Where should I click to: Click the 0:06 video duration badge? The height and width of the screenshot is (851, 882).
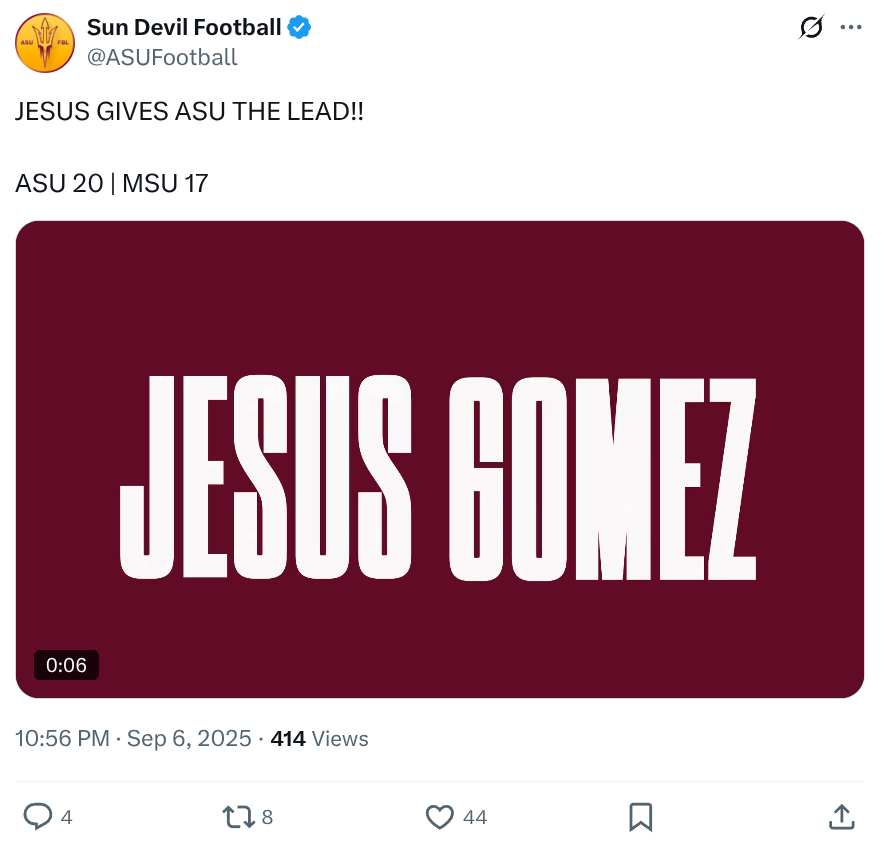pos(67,665)
